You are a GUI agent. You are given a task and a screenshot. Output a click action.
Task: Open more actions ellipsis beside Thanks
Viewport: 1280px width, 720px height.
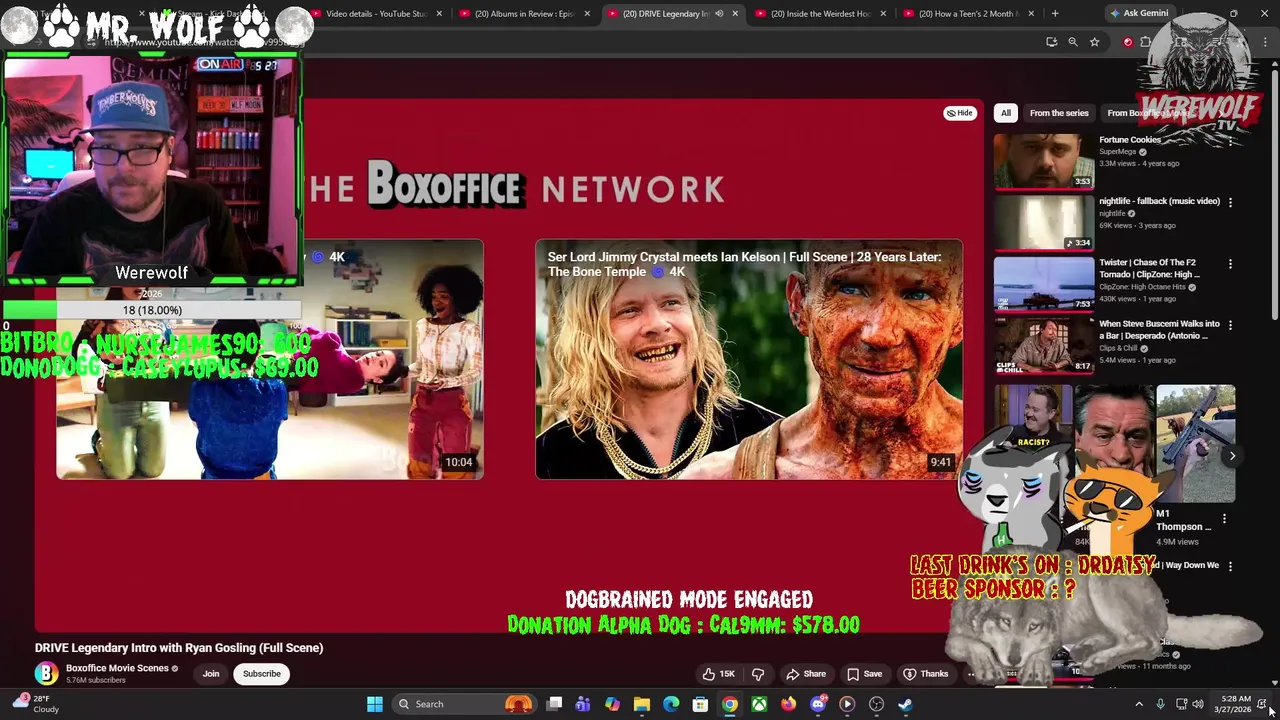(x=971, y=674)
